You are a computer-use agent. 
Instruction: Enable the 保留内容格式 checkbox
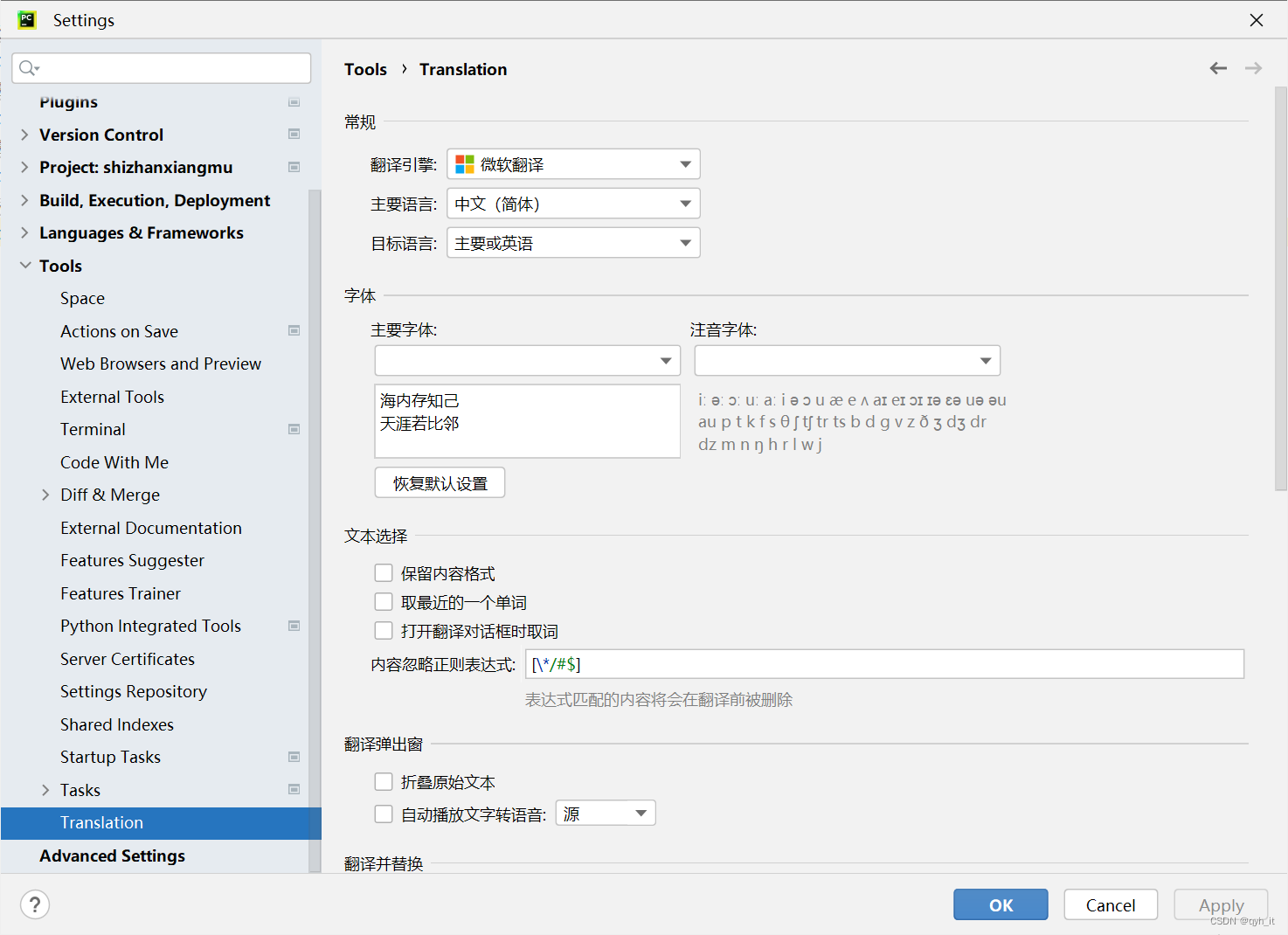(384, 572)
